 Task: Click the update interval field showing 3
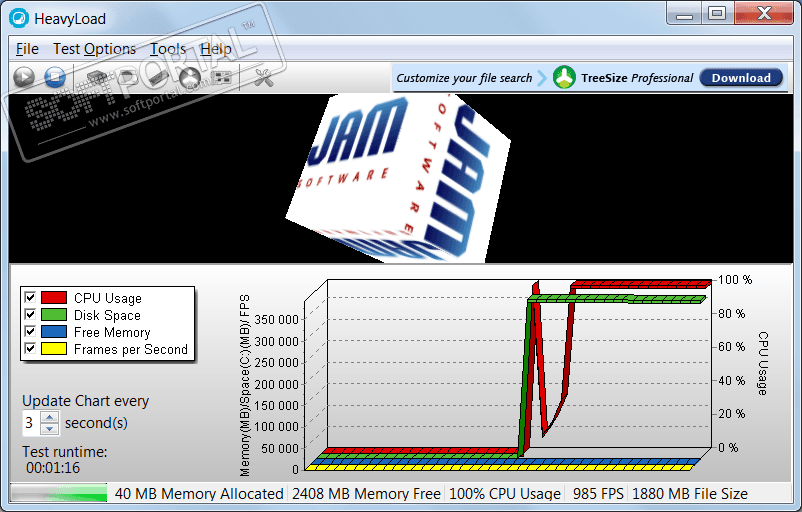[x=31, y=423]
